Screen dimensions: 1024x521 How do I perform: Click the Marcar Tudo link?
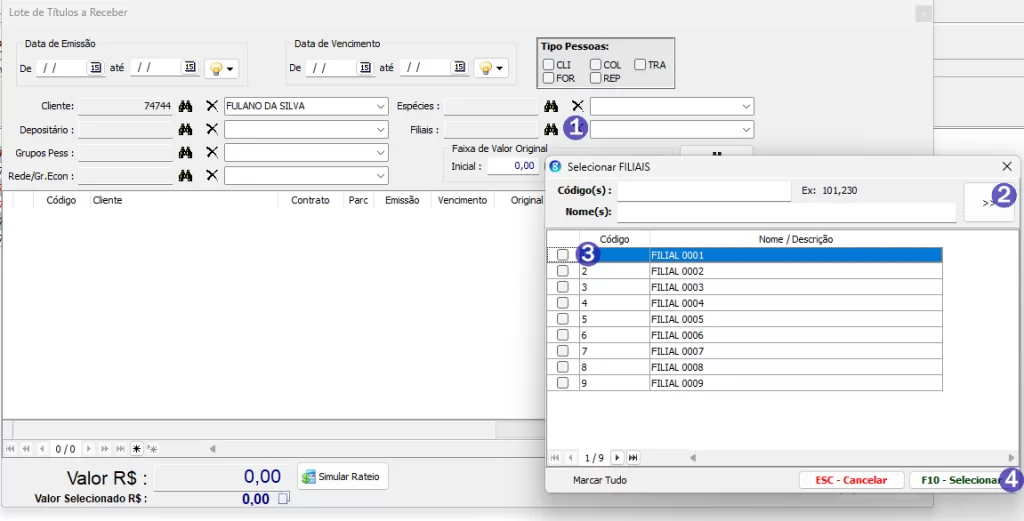tap(600, 480)
